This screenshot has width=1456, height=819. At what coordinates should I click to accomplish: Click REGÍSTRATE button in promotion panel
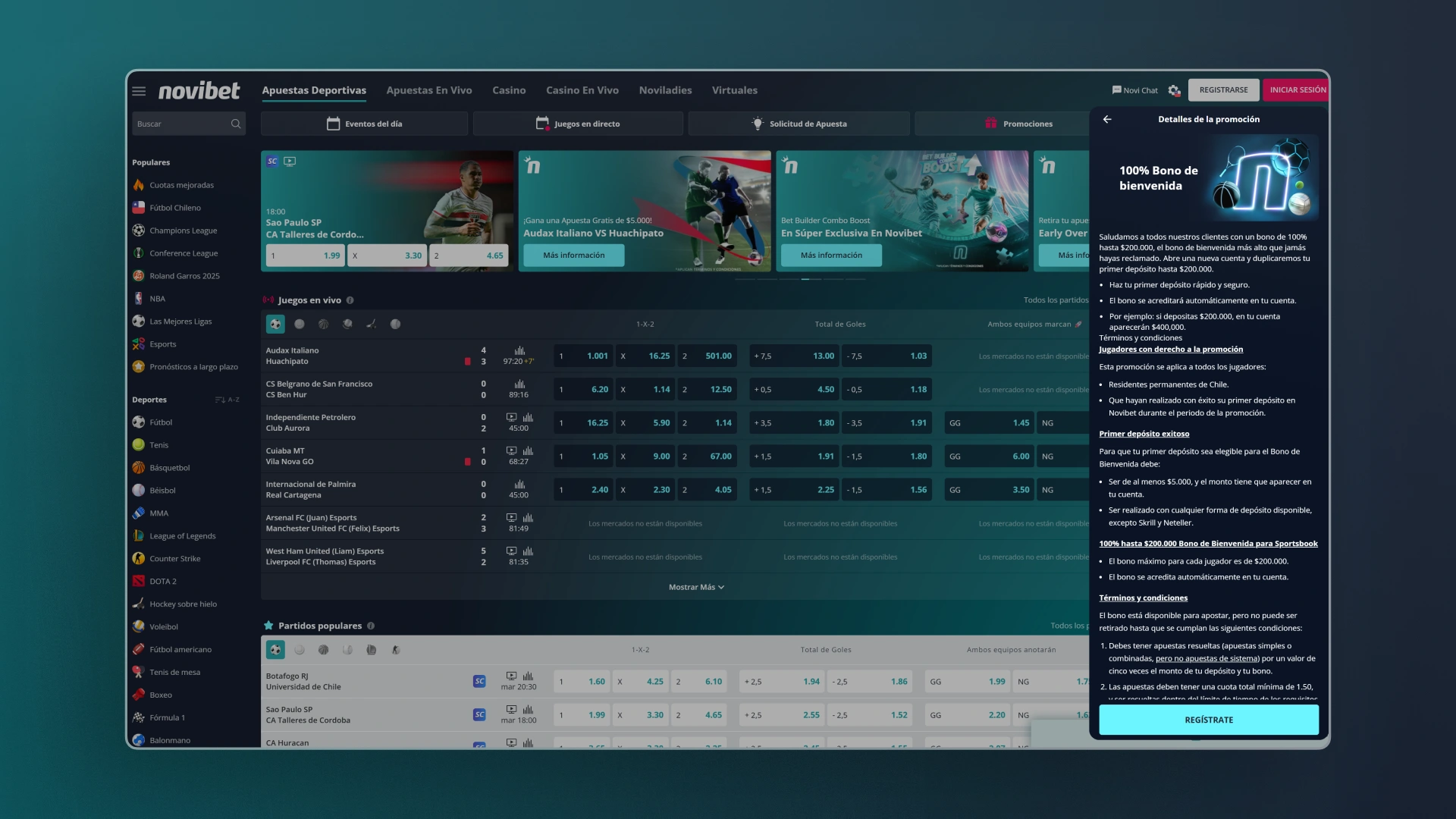1209,720
